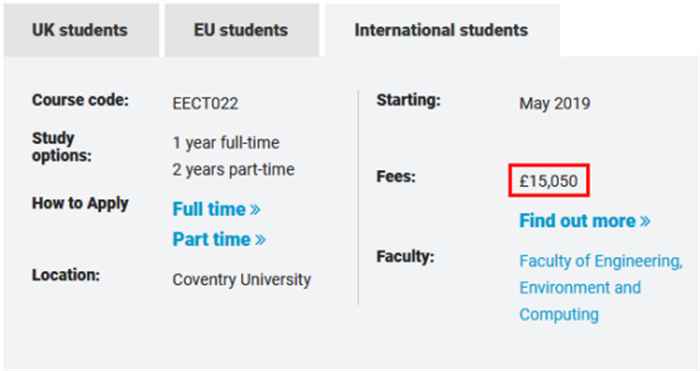Open the Full time application link
This screenshot has width=700, height=371.
(x=217, y=209)
